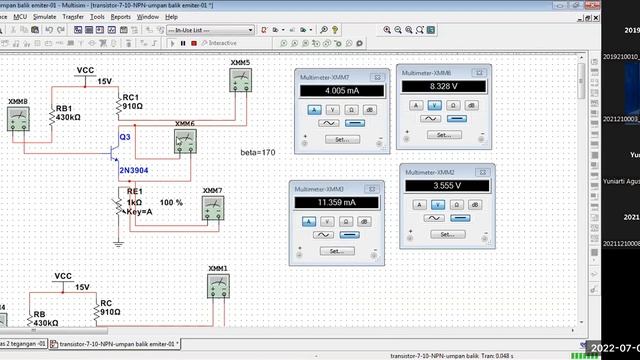Click the XMM1 multimeter instrument icon

pos(218,286)
